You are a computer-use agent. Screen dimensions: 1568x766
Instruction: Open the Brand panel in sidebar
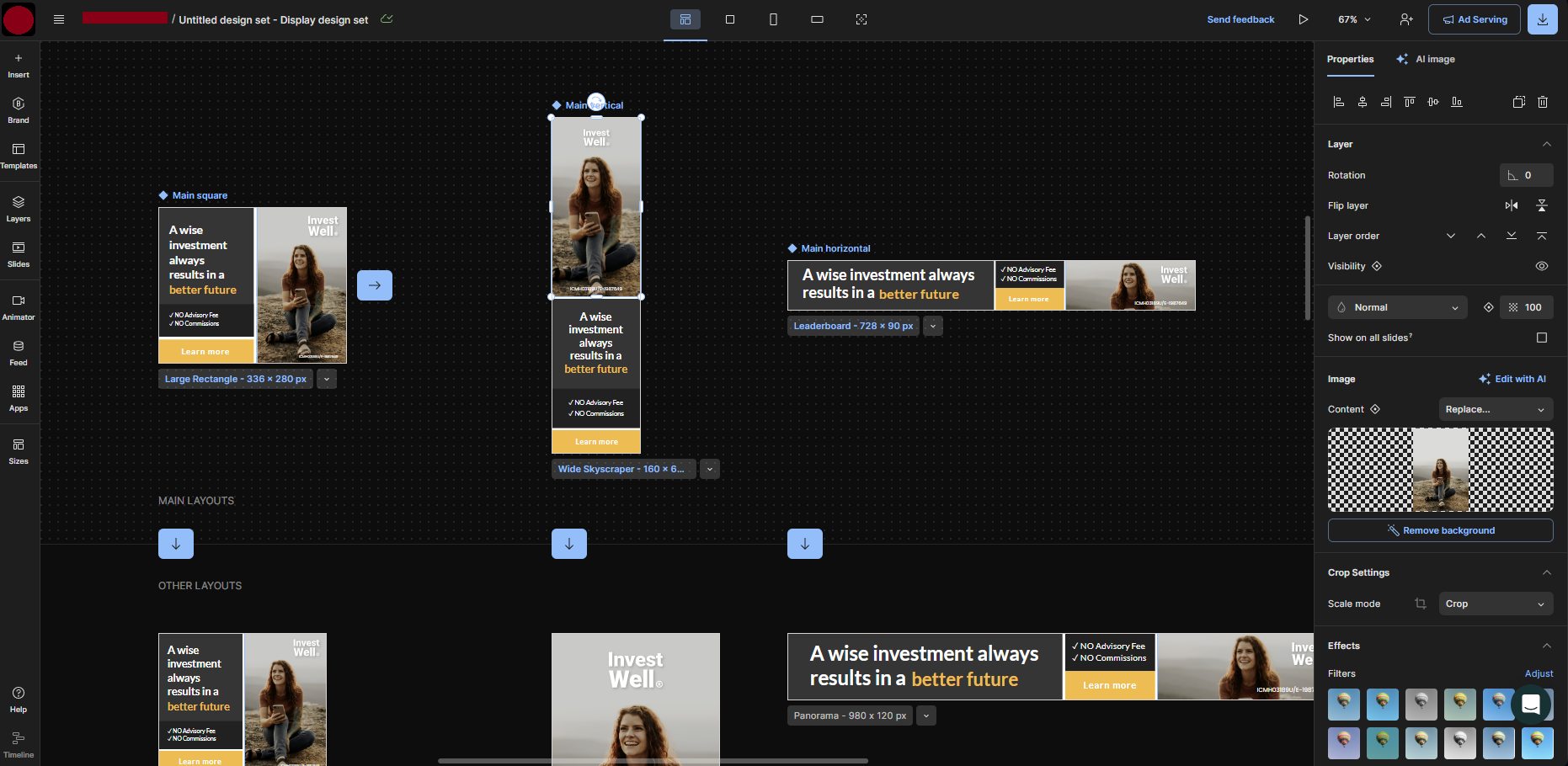tap(19, 109)
